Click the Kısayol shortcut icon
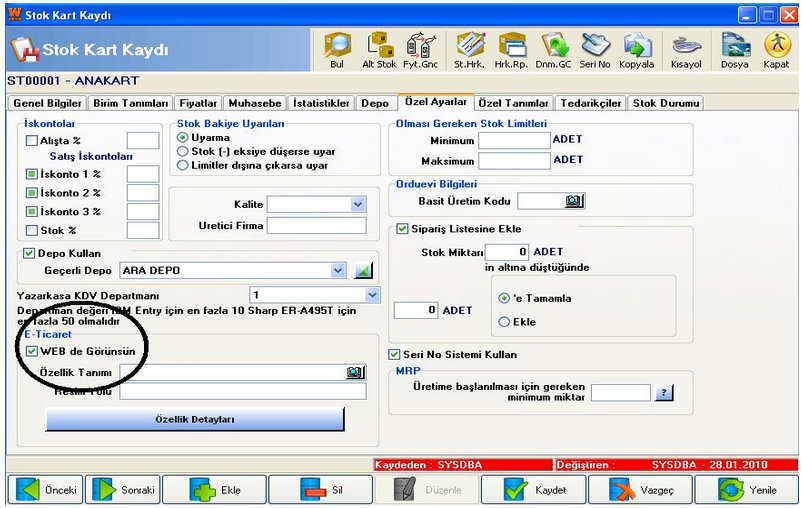Viewport: 802px width, 508px height. (686, 50)
